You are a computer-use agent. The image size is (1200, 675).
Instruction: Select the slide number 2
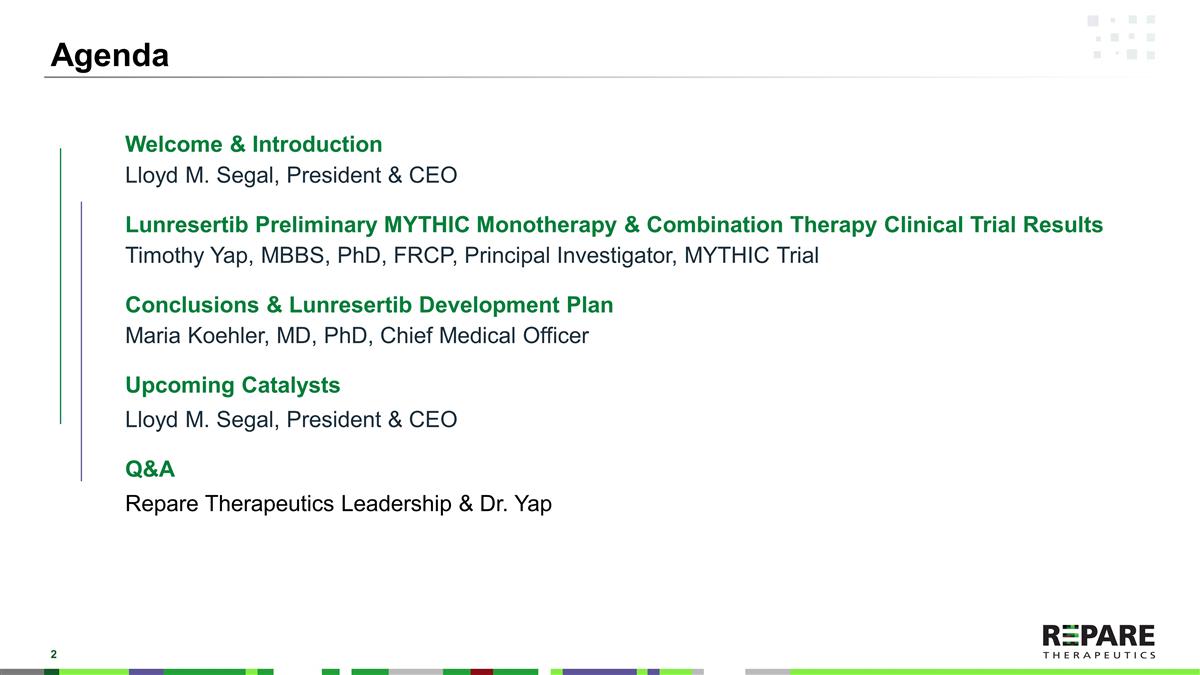(54, 654)
